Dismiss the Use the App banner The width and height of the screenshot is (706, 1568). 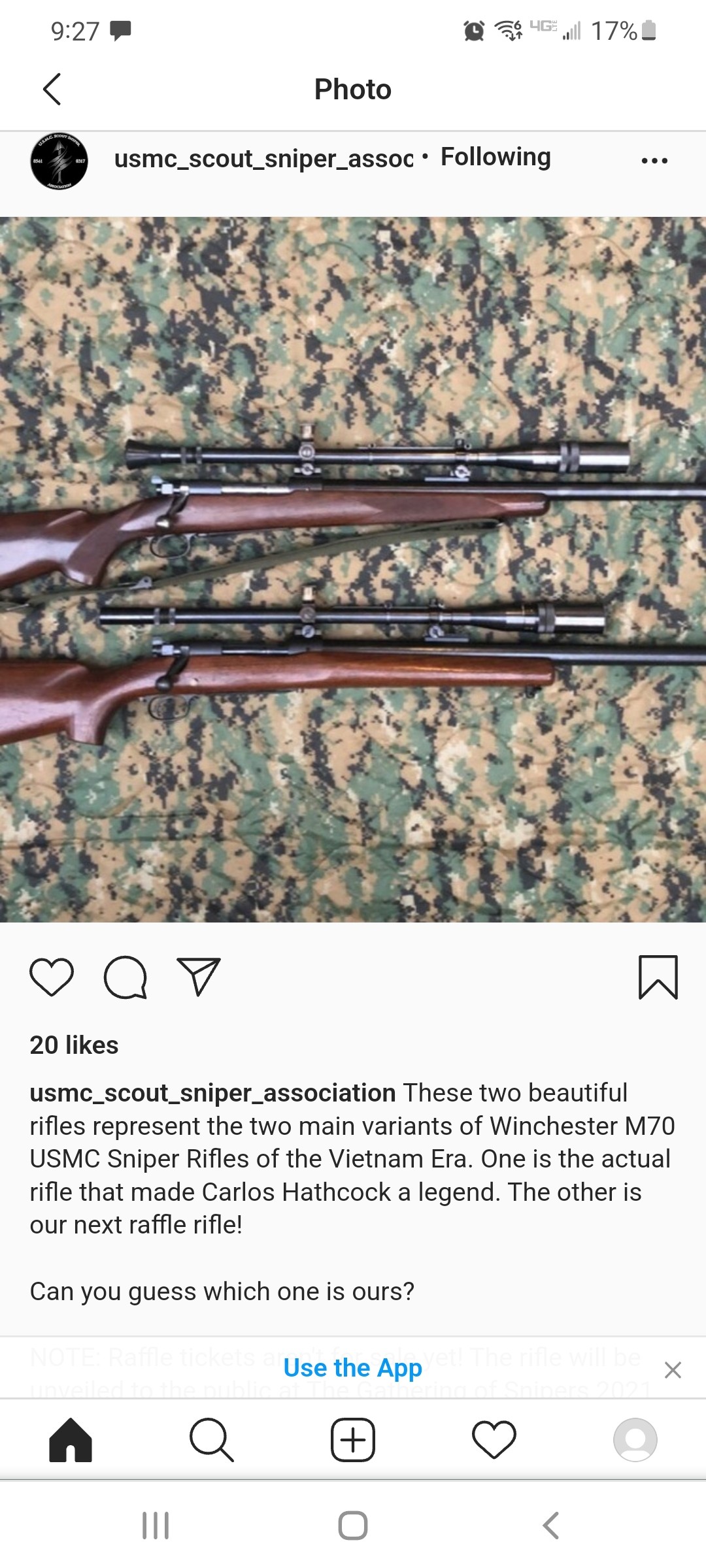click(673, 1369)
